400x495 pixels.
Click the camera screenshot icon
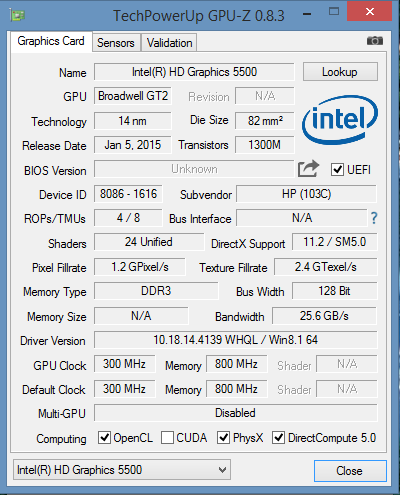click(x=375, y=41)
